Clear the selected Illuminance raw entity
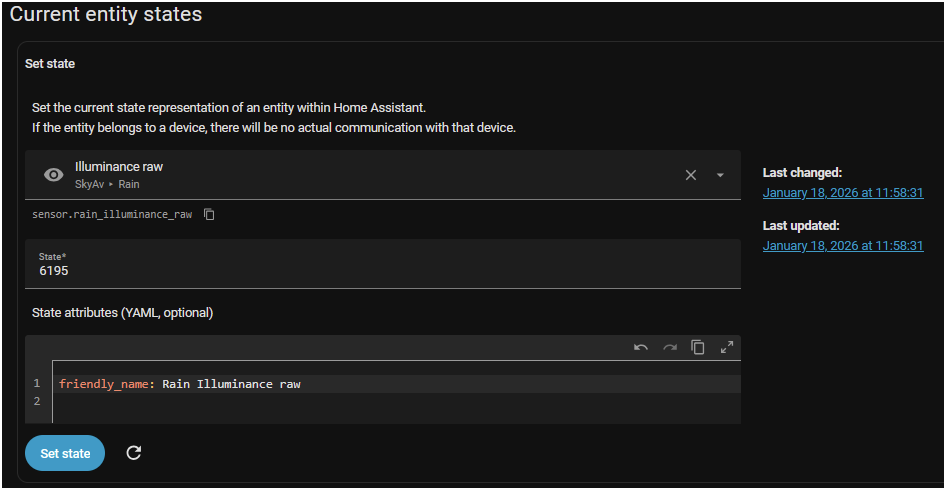The height and width of the screenshot is (490, 946). coord(690,175)
